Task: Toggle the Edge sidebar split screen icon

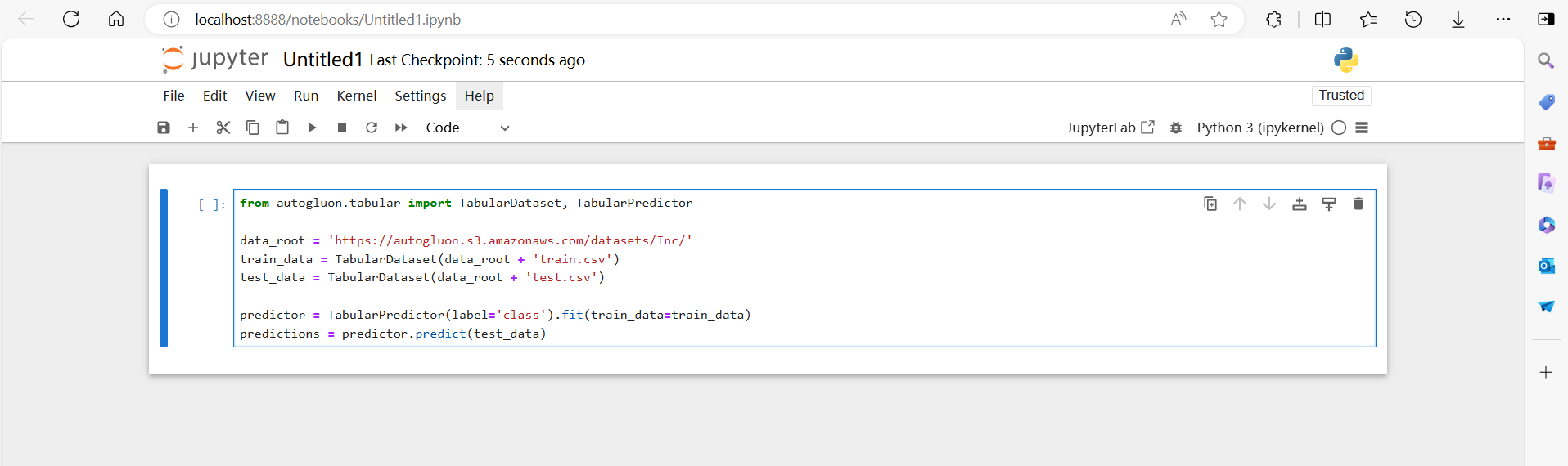Action: (x=1322, y=20)
